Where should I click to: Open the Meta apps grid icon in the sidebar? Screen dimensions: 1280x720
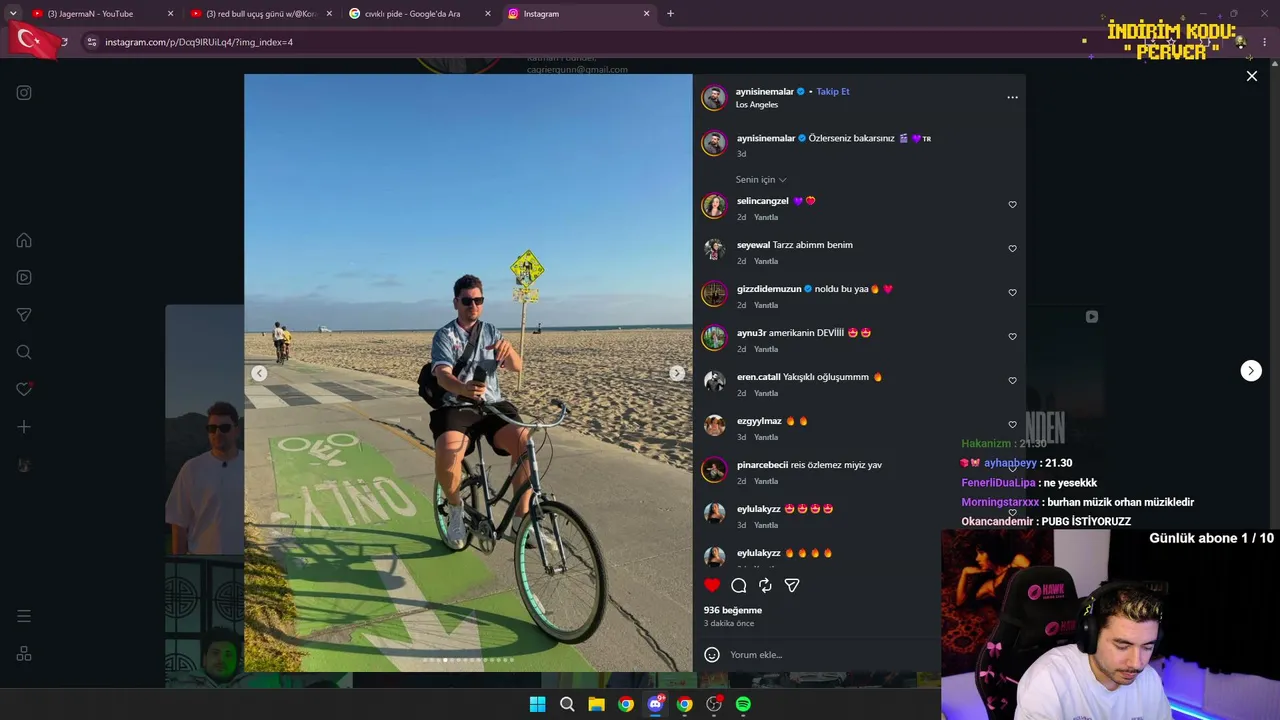(24, 654)
